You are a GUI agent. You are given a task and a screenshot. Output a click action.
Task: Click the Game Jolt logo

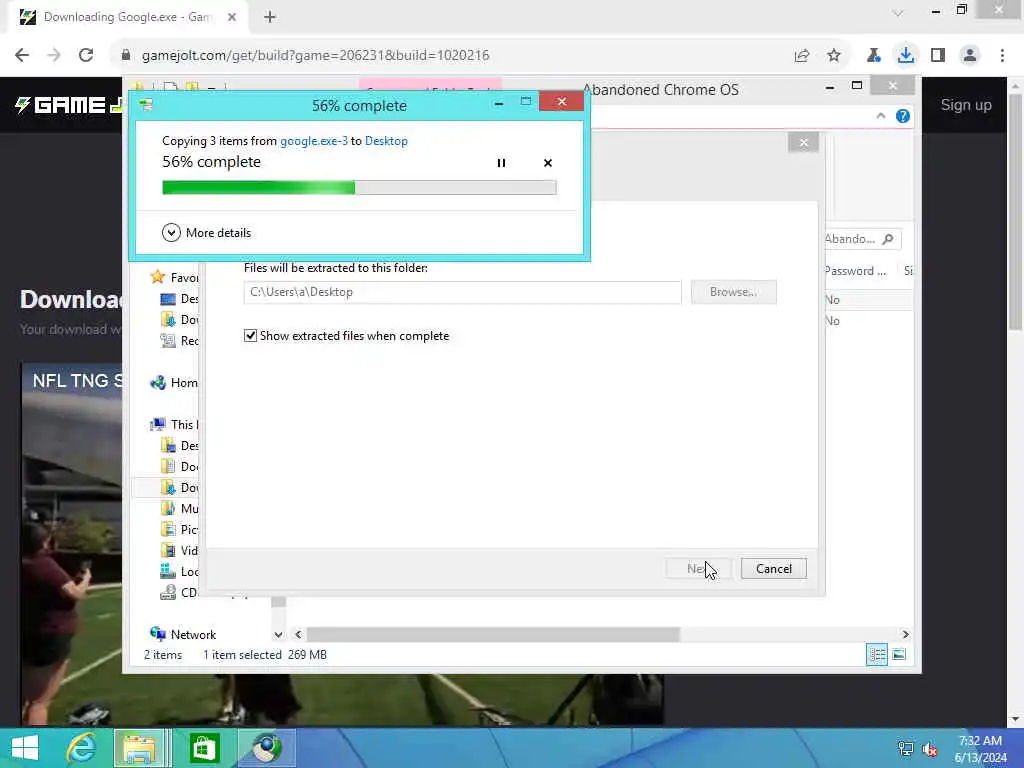(68, 104)
